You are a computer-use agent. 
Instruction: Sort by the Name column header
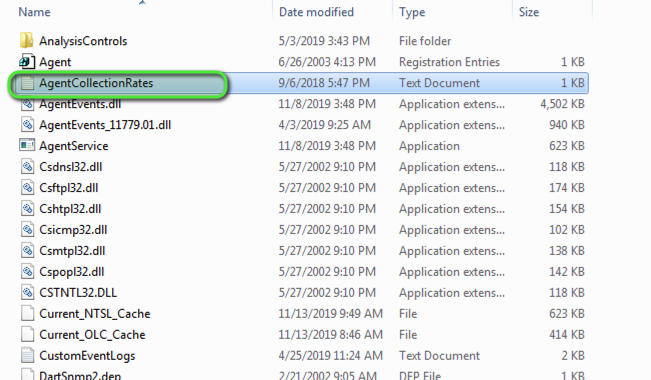[34, 12]
